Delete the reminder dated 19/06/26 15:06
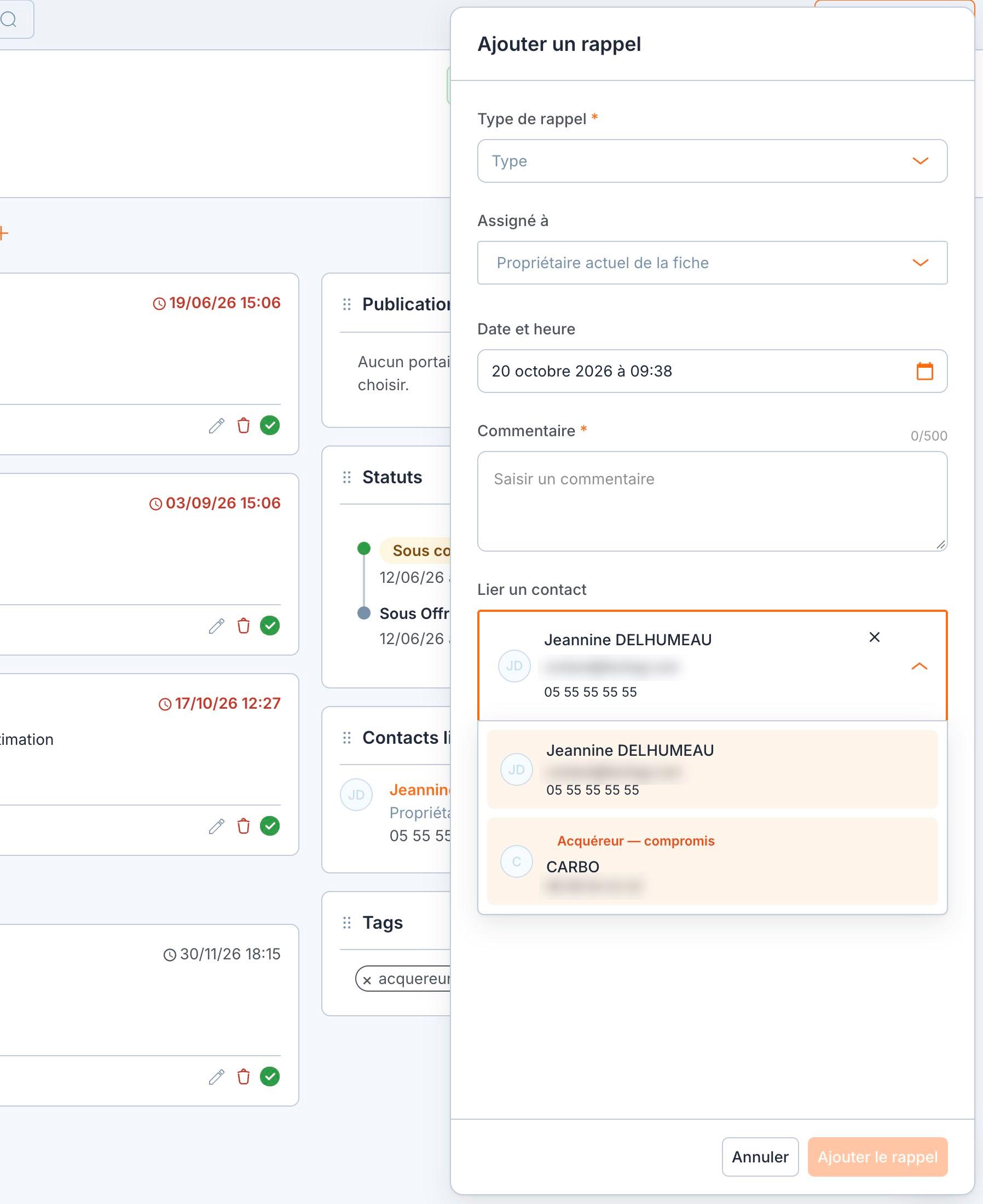The image size is (983, 1204). (244, 426)
